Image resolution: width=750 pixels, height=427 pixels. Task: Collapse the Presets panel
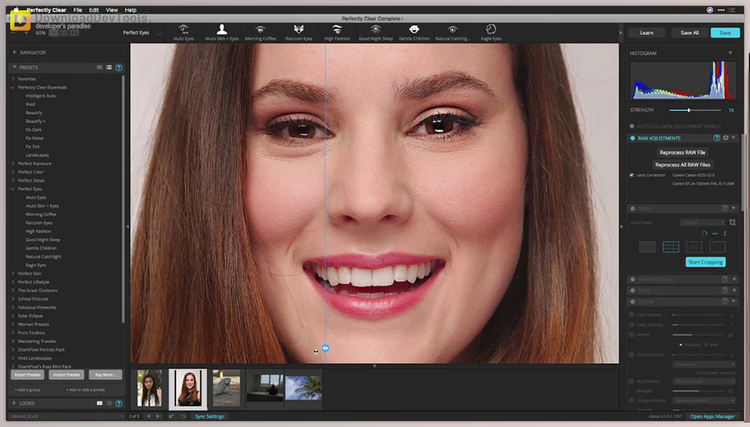tap(14, 67)
